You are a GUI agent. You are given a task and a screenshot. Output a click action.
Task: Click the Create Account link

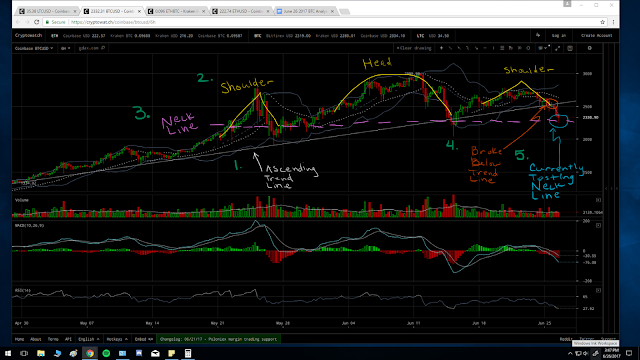pos(596,36)
